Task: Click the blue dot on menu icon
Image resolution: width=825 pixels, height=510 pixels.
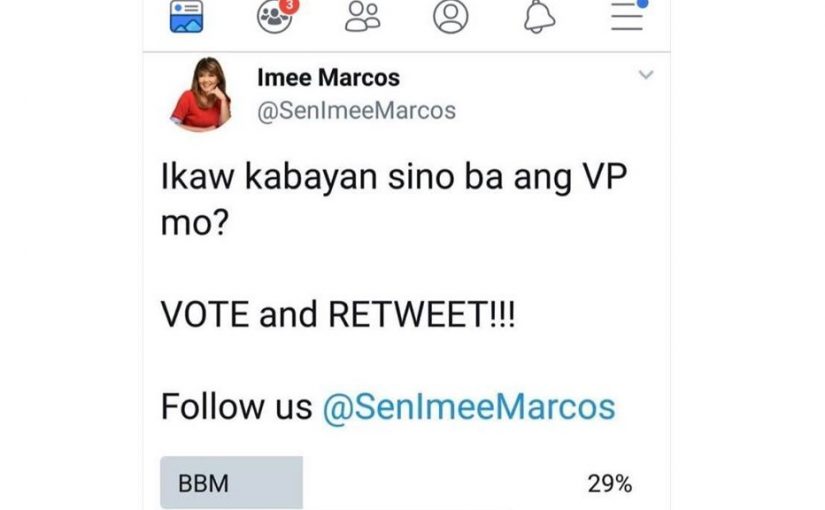Action: coord(642,3)
